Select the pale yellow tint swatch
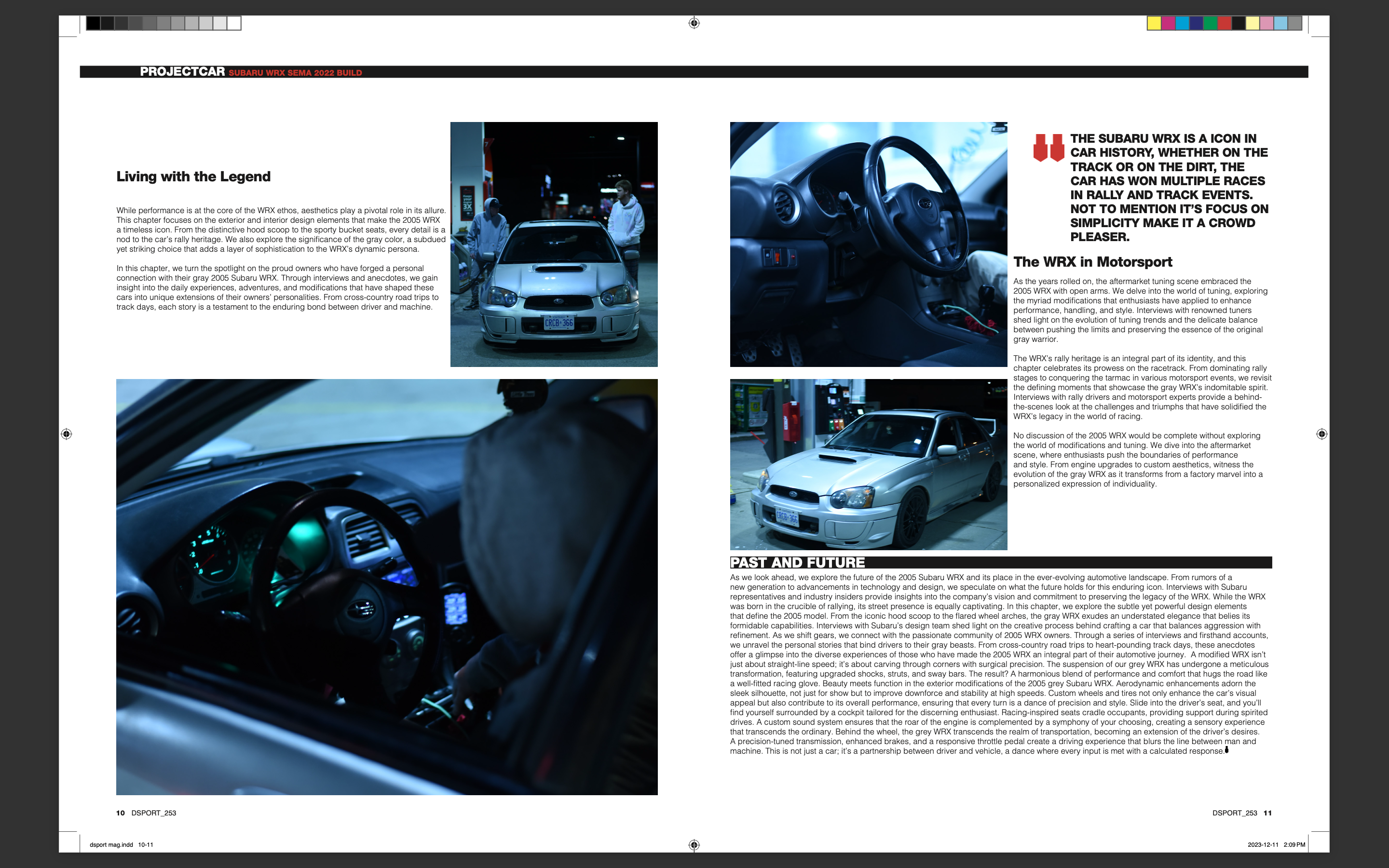Screen dimensions: 1389x868 tap(1253, 24)
